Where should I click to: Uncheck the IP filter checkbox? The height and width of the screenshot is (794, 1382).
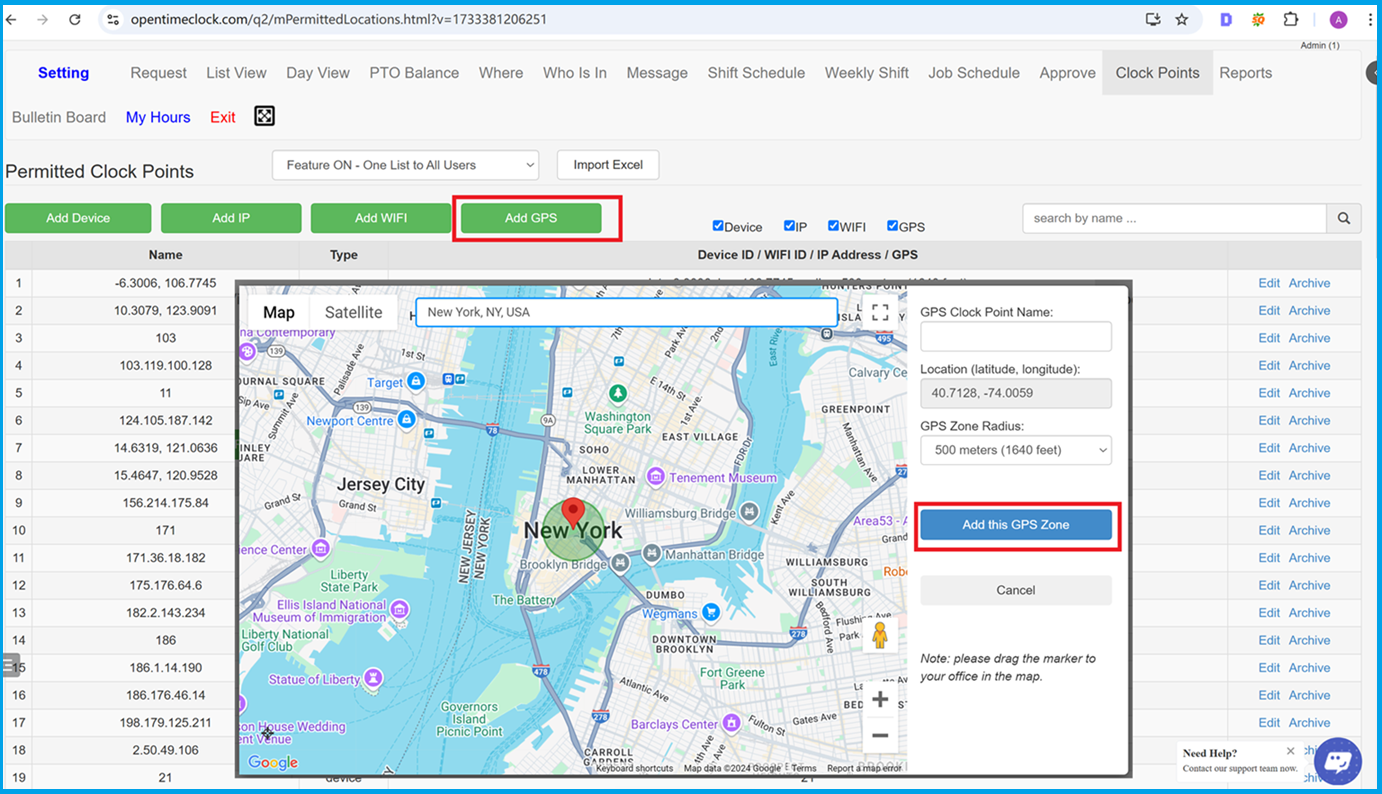click(789, 226)
